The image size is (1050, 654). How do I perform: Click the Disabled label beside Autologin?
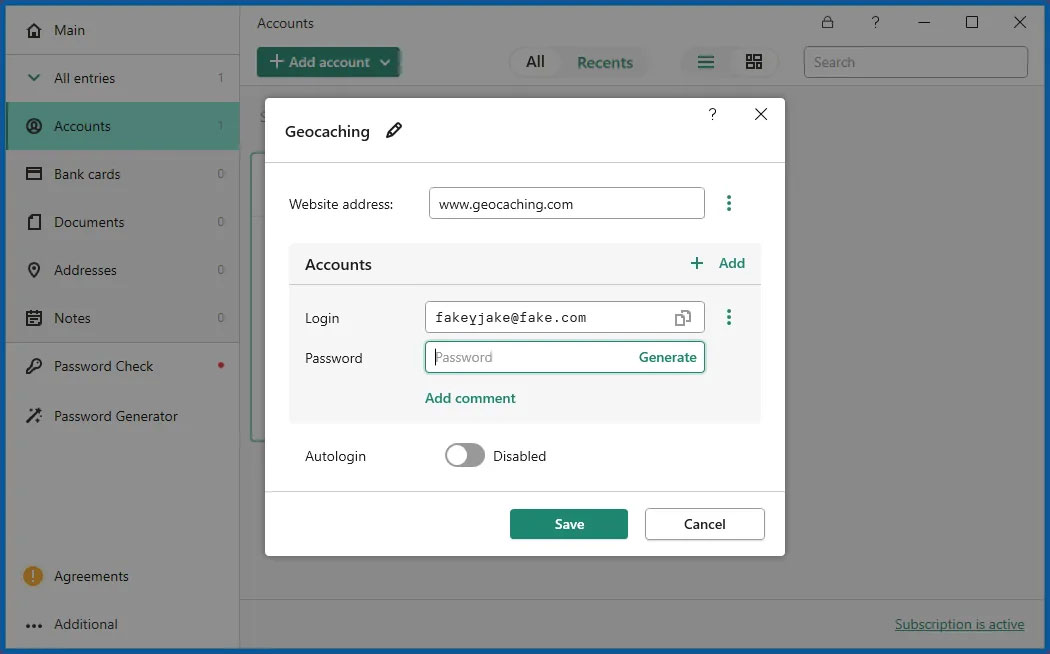pos(520,456)
